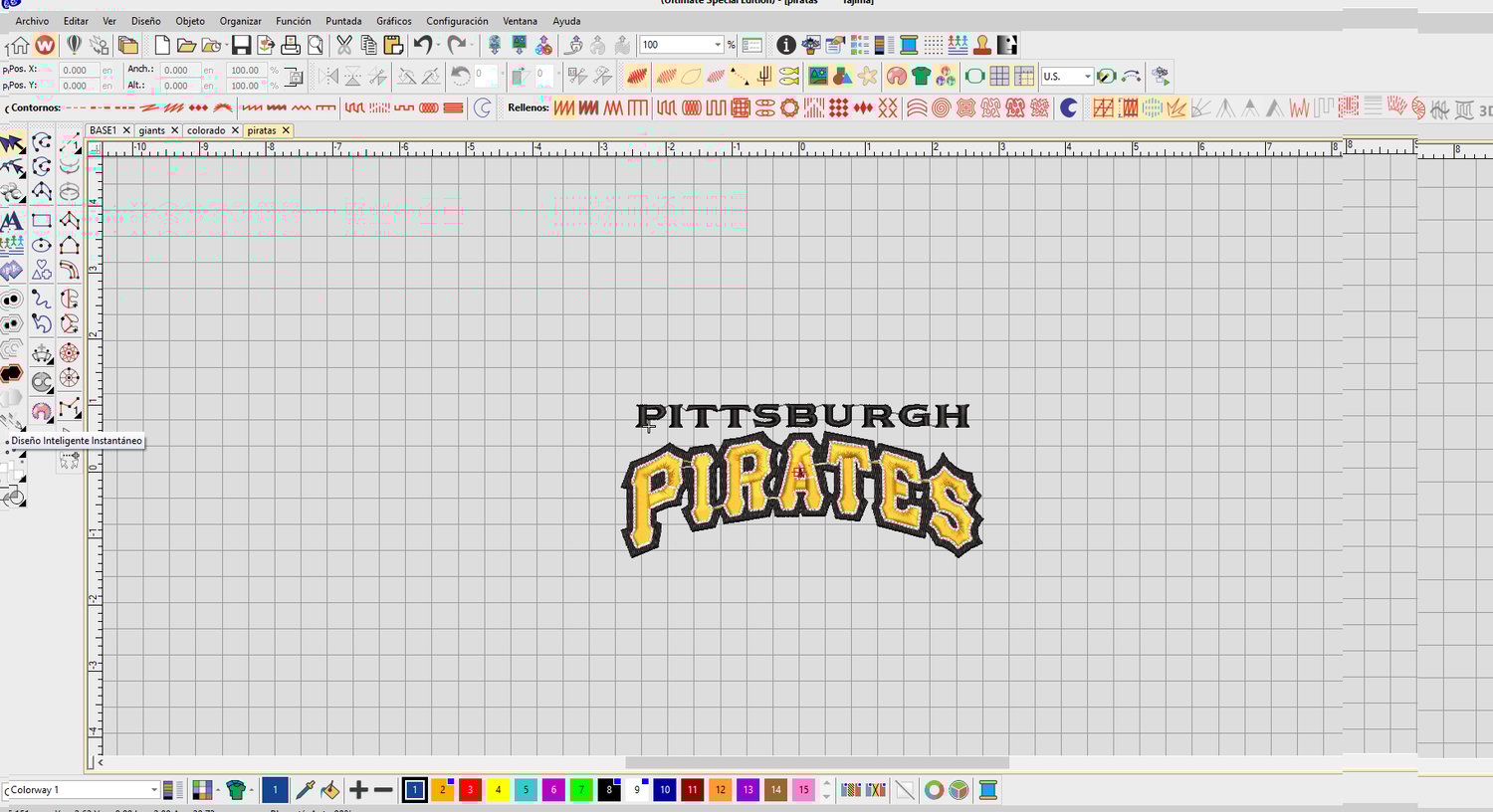
Task: Click the Anch. width input field
Action: 179,71
